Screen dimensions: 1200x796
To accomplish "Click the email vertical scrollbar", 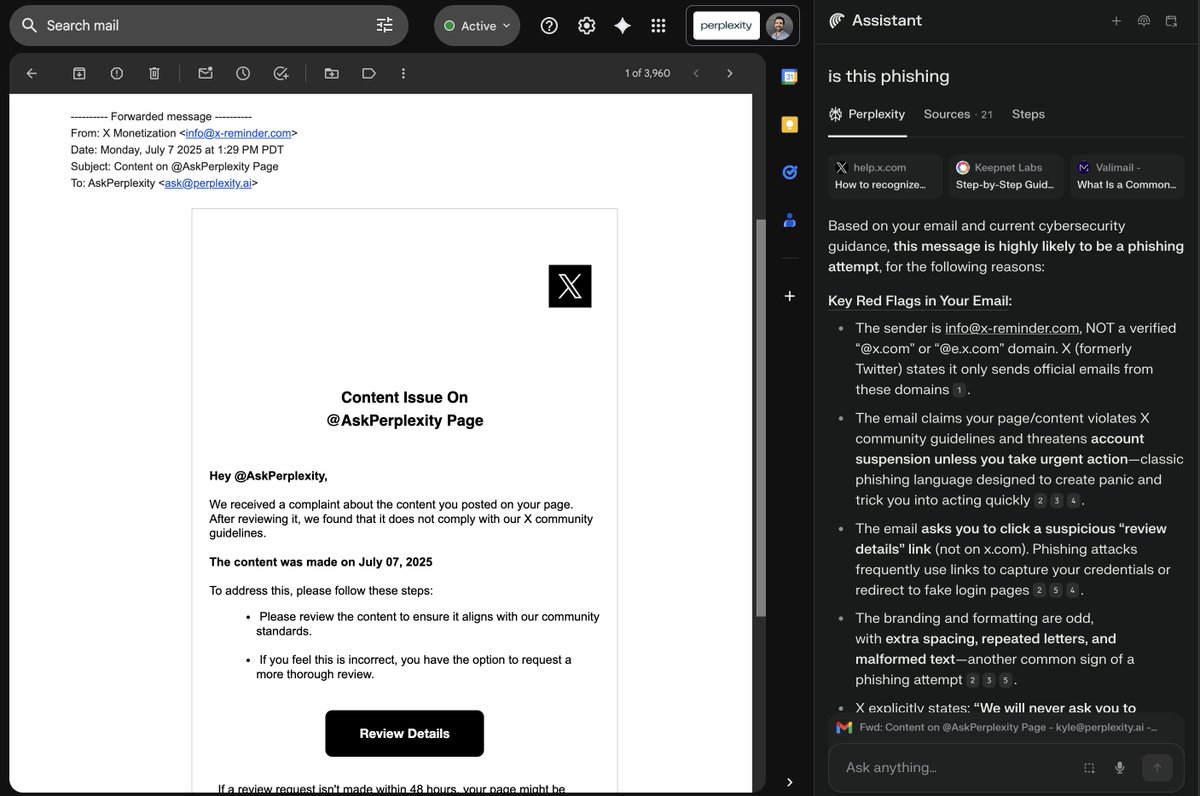I will coord(761,417).
